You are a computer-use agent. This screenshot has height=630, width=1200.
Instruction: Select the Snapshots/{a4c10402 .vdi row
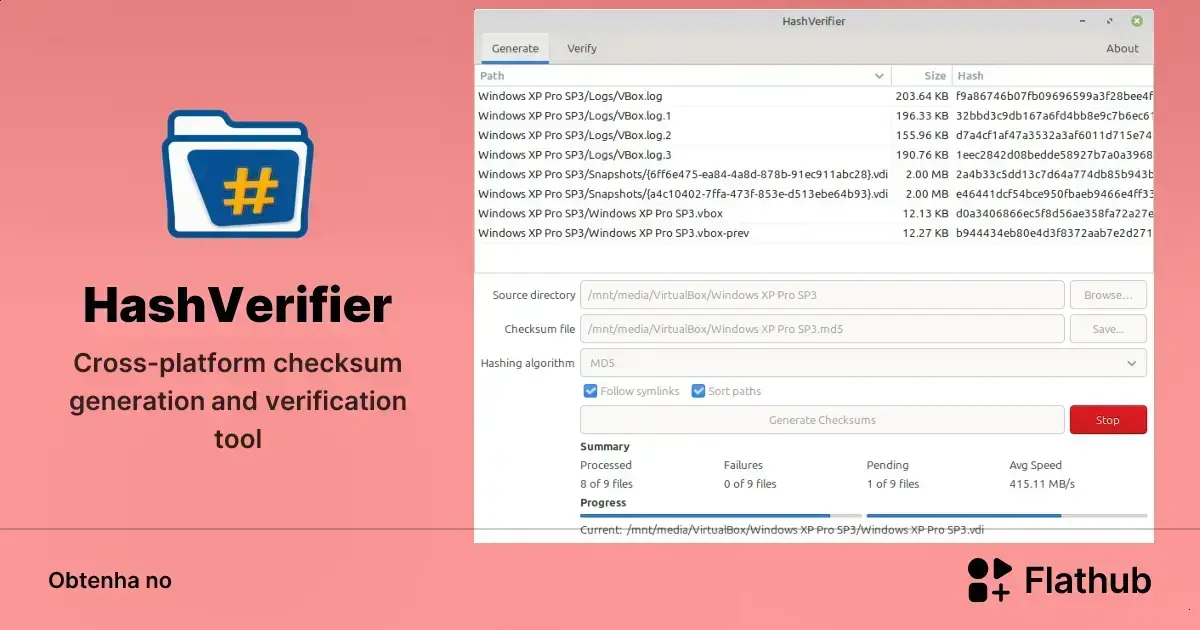(x=814, y=194)
